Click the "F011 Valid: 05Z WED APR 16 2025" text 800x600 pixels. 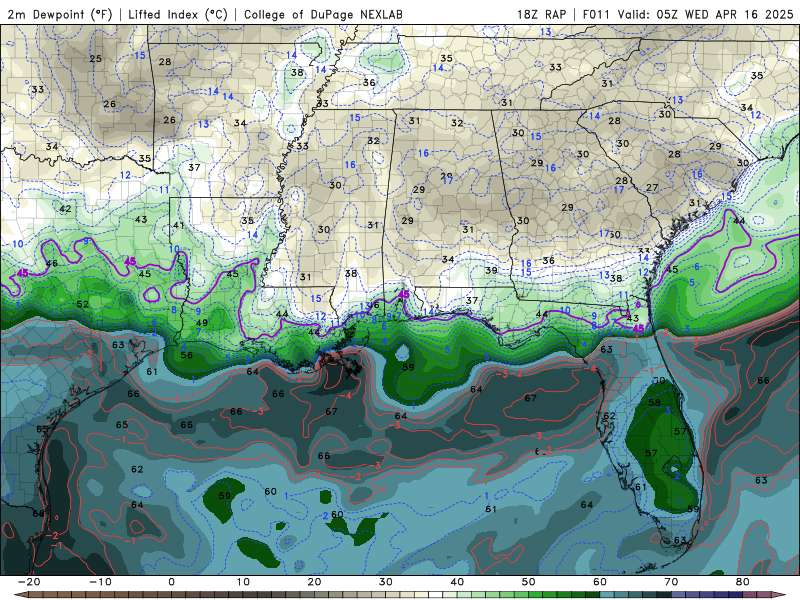tap(688, 14)
